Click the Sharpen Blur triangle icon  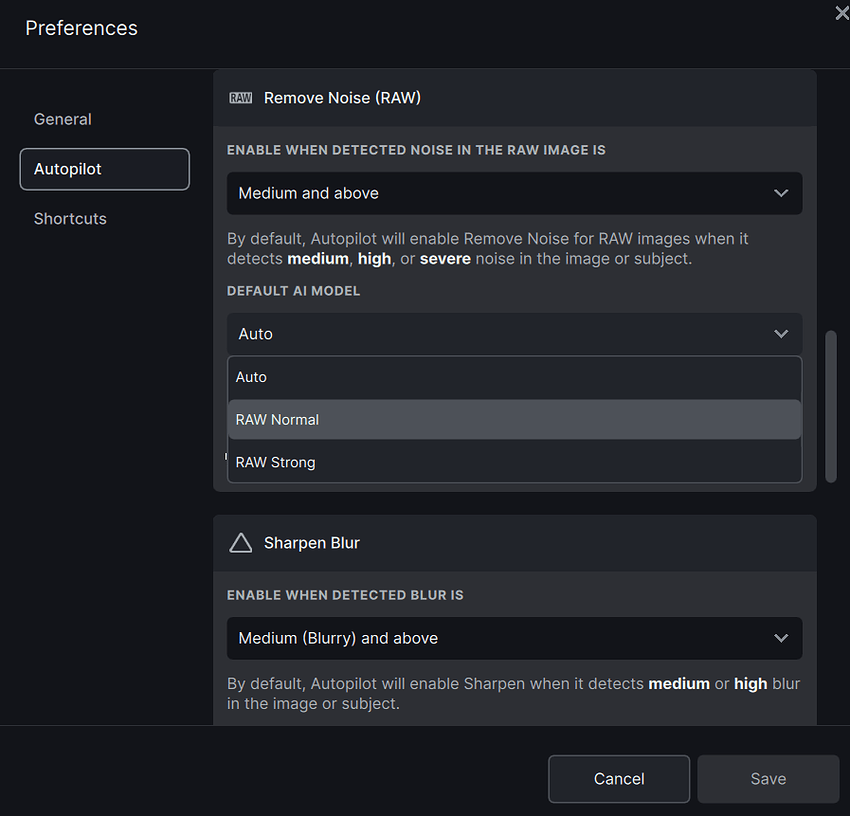point(240,543)
